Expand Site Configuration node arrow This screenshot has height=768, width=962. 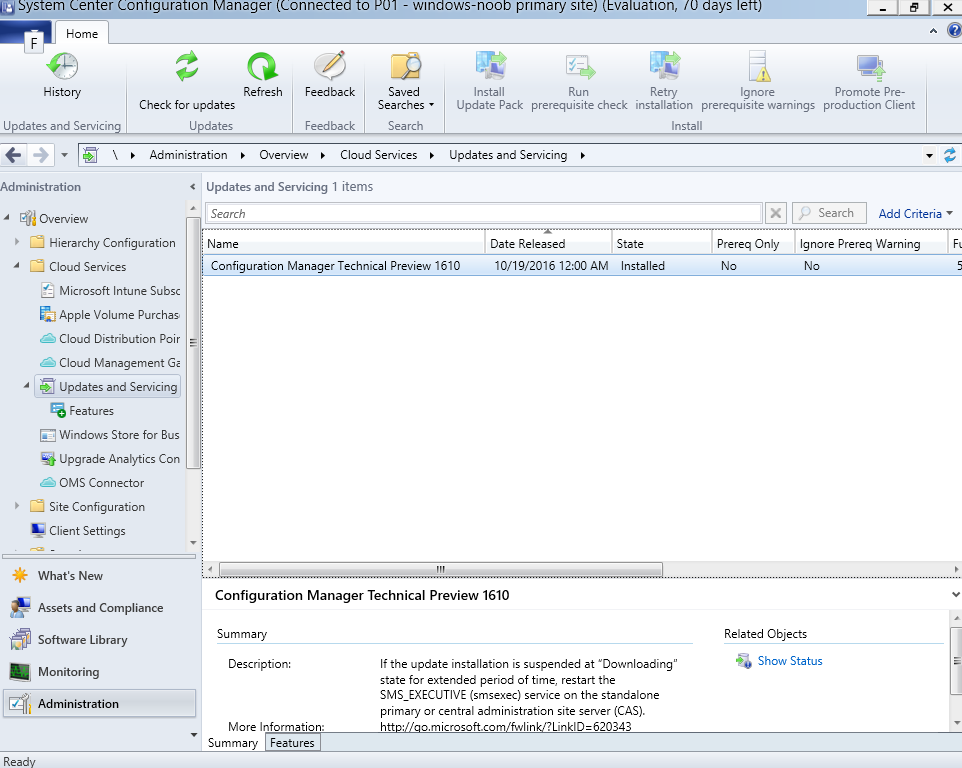(17, 505)
